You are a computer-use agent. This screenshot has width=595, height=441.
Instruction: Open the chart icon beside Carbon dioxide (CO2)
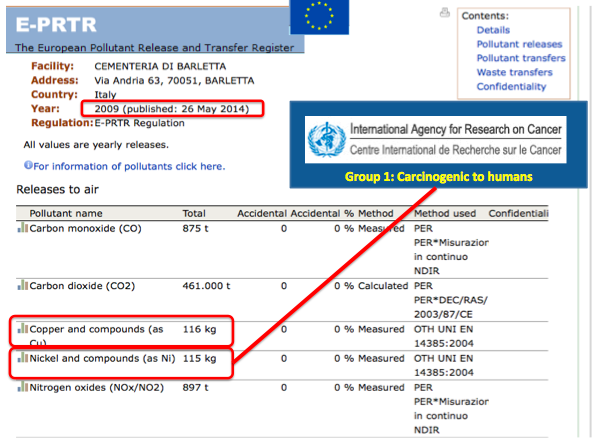23,285
